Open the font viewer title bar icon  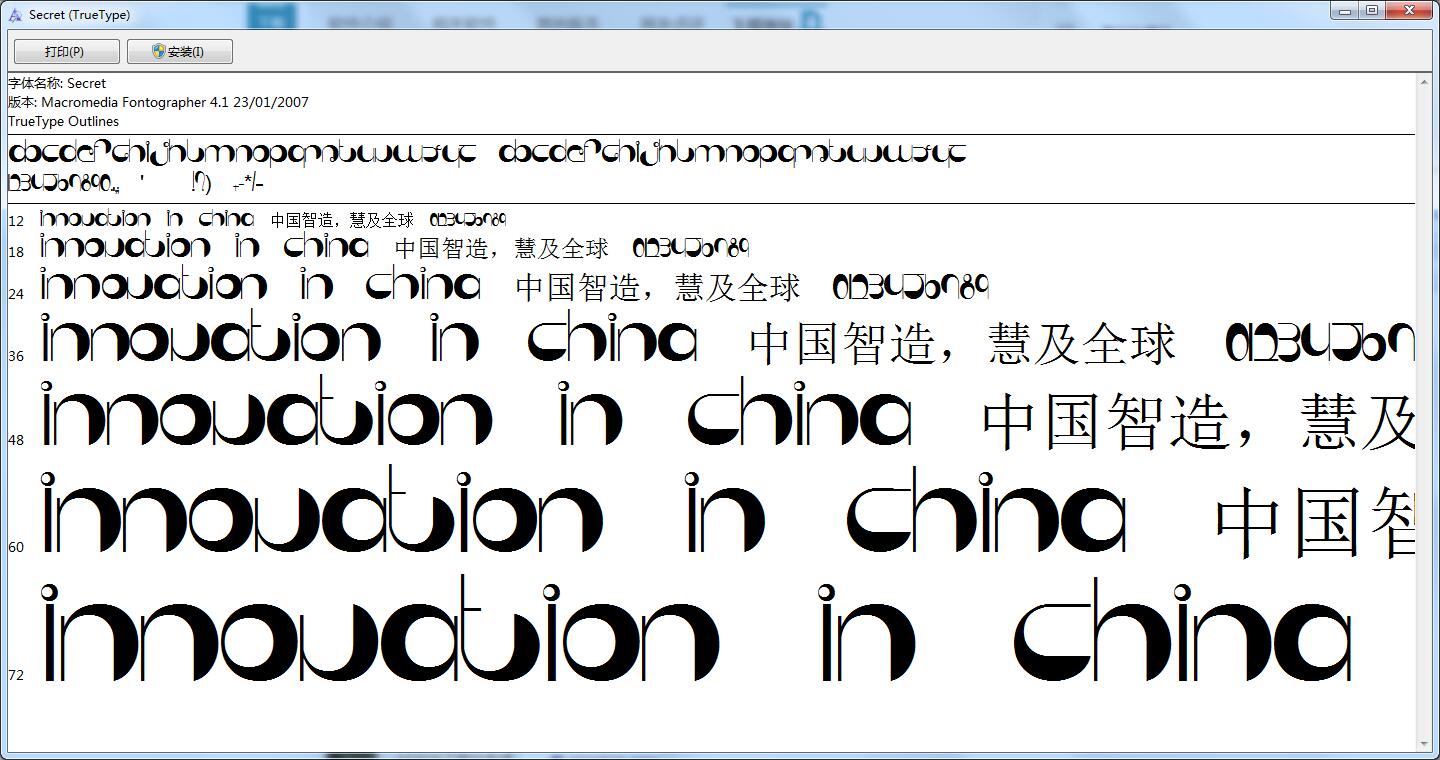point(15,15)
